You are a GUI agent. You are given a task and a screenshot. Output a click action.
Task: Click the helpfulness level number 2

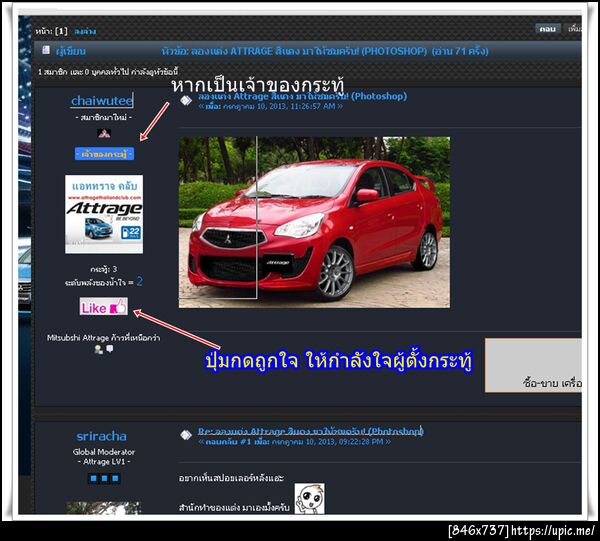click(140, 282)
